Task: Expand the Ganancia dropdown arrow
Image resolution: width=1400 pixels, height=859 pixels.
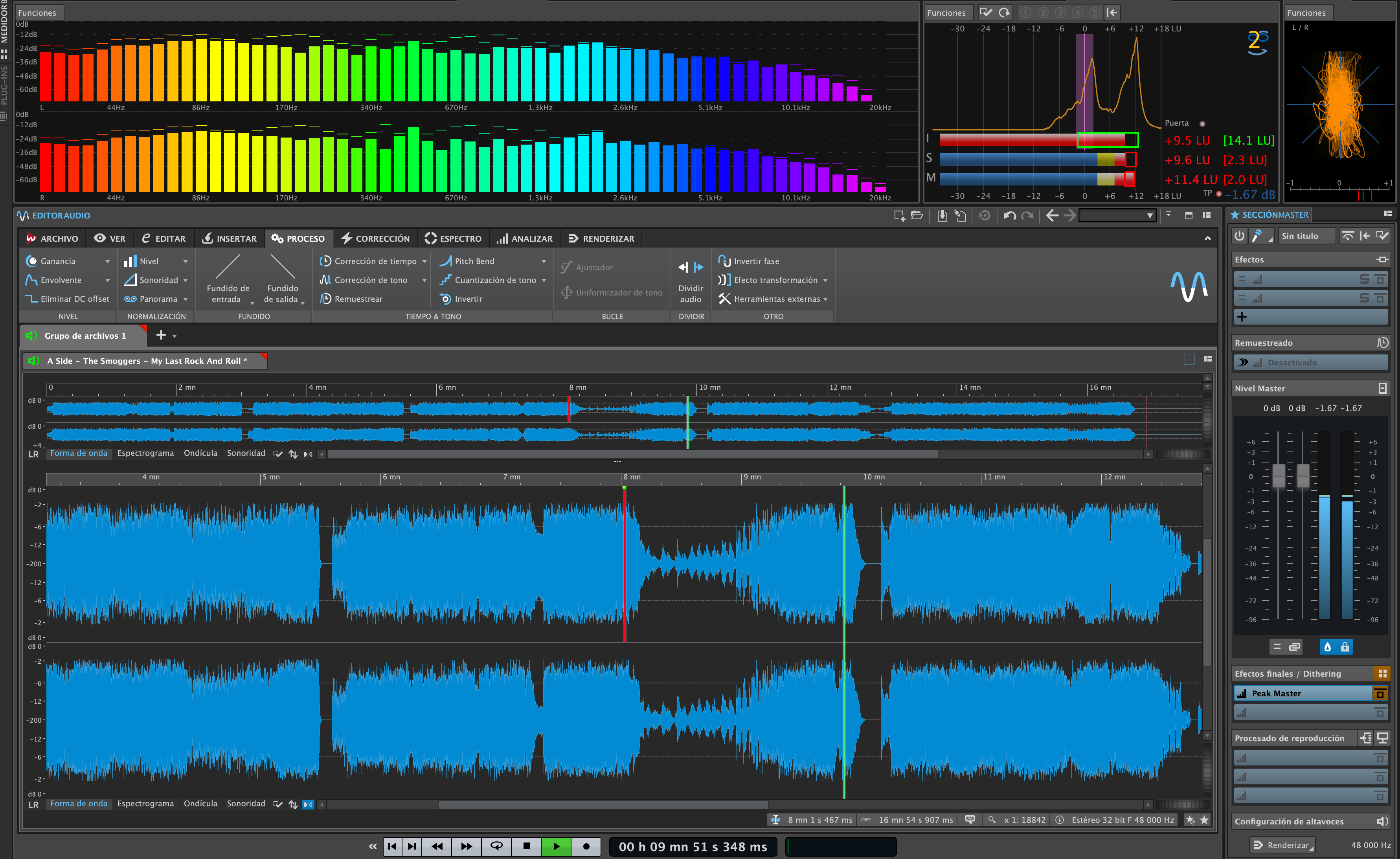Action: (107, 261)
